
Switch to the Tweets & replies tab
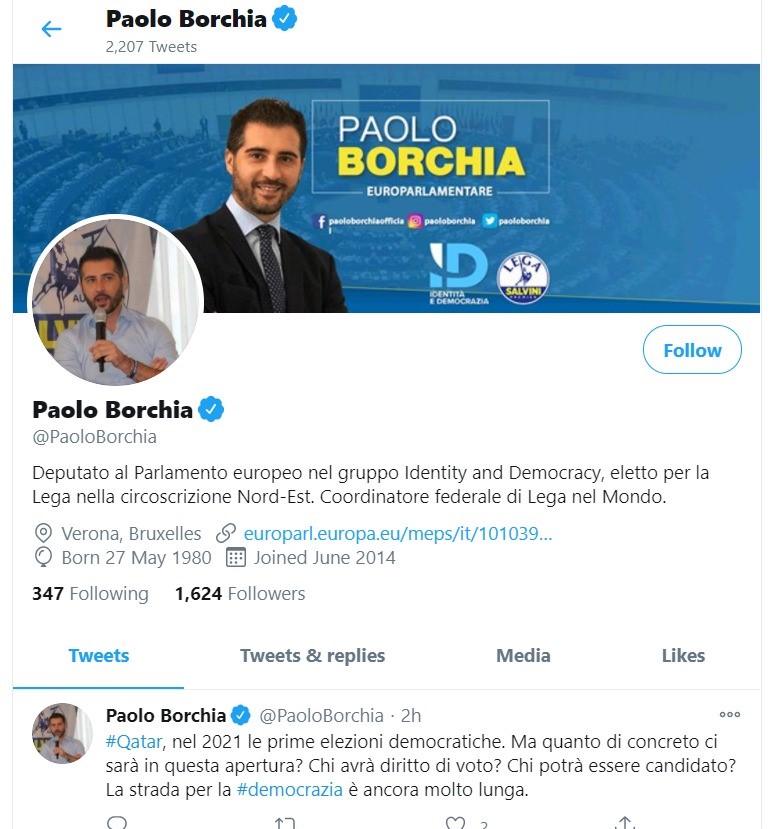point(313,656)
